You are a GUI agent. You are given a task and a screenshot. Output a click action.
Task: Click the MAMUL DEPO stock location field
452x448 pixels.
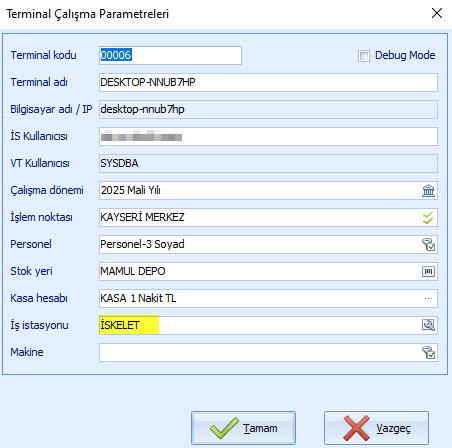coord(260,272)
